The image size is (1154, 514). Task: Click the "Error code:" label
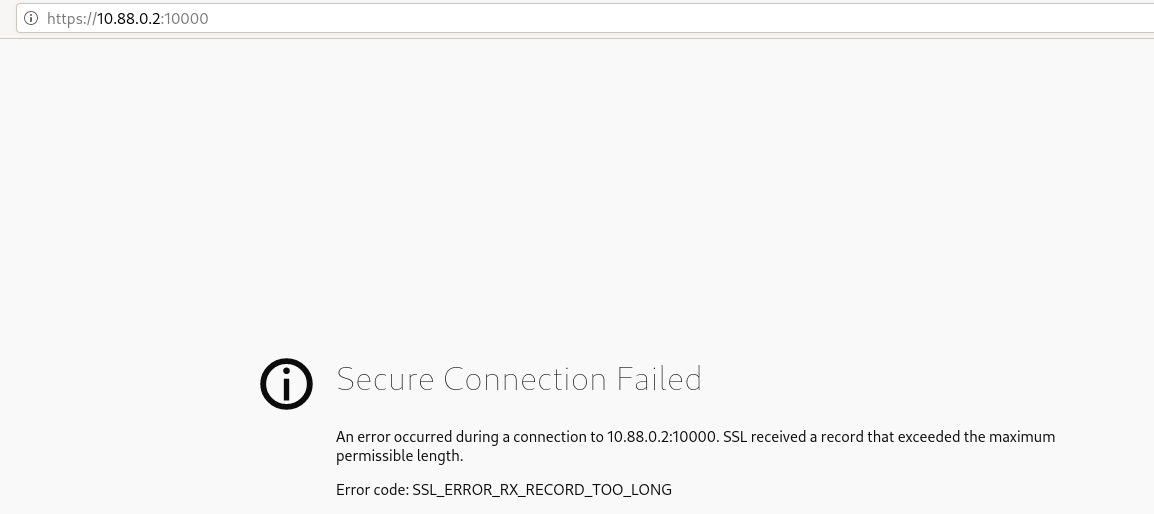point(372,490)
